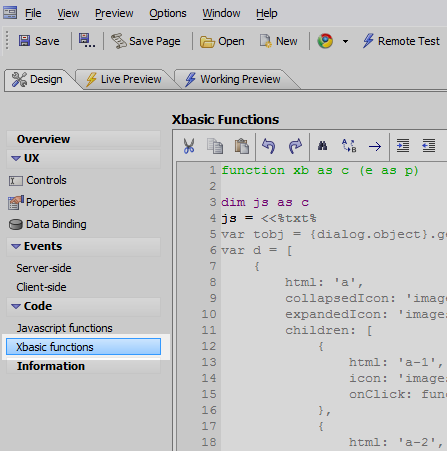Increase indent using the indent icon
447x451 pixels.
tap(403, 146)
